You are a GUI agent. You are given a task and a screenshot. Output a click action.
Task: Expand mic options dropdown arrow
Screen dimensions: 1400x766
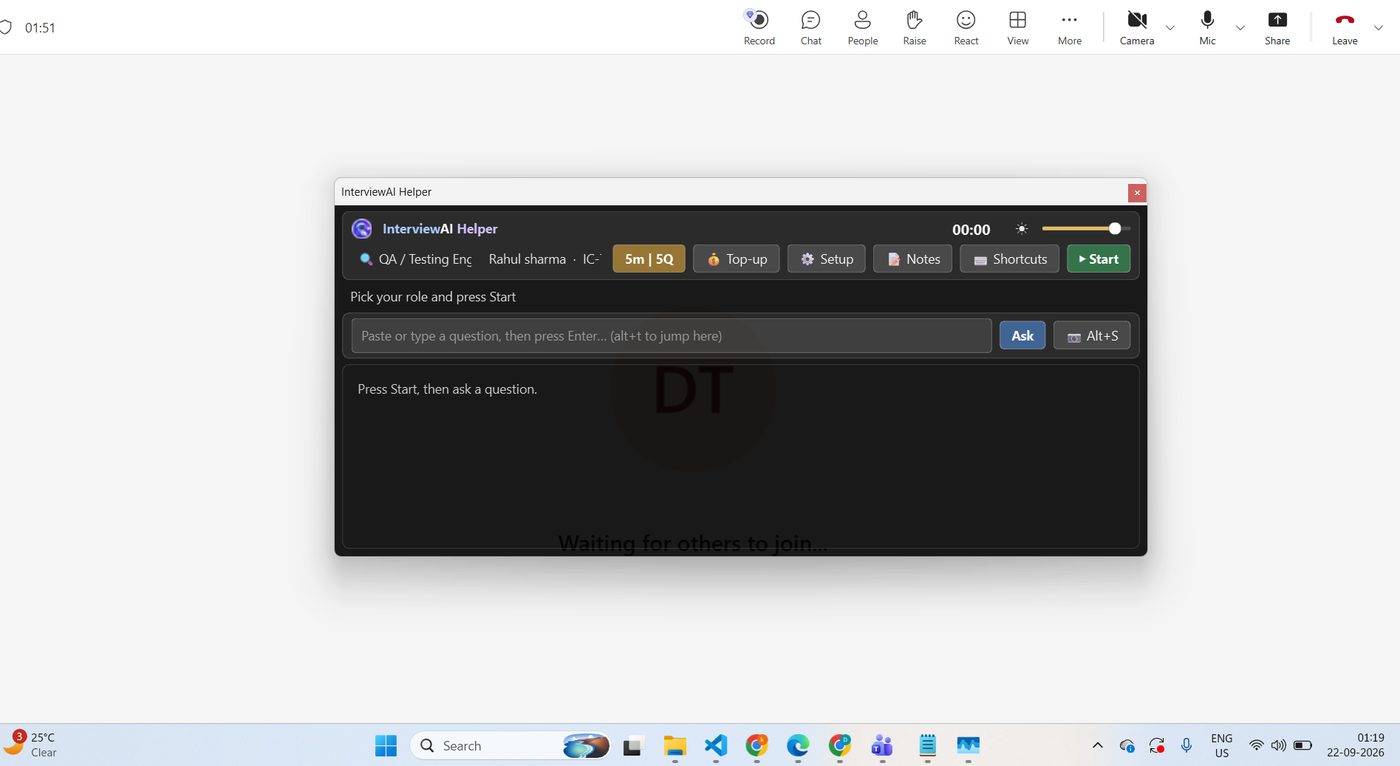[x=1240, y=28]
